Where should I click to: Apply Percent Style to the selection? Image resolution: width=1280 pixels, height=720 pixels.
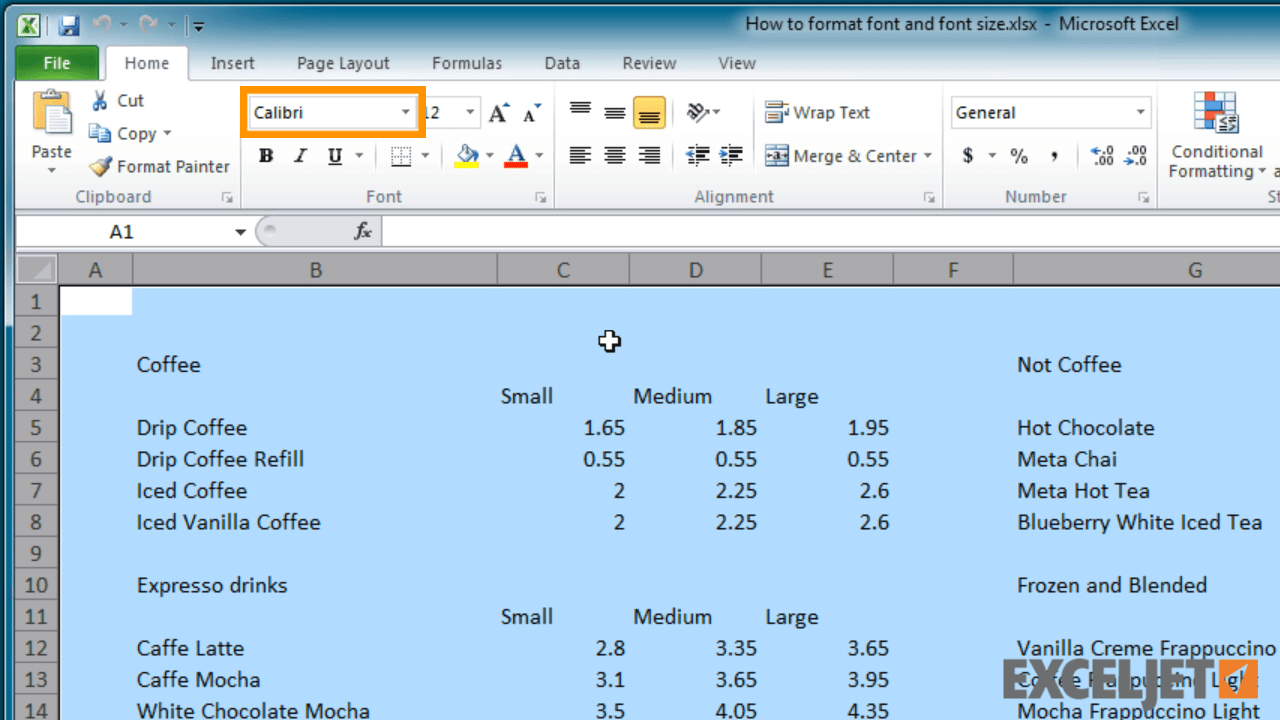pyautogui.click(x=1018, y=156)
